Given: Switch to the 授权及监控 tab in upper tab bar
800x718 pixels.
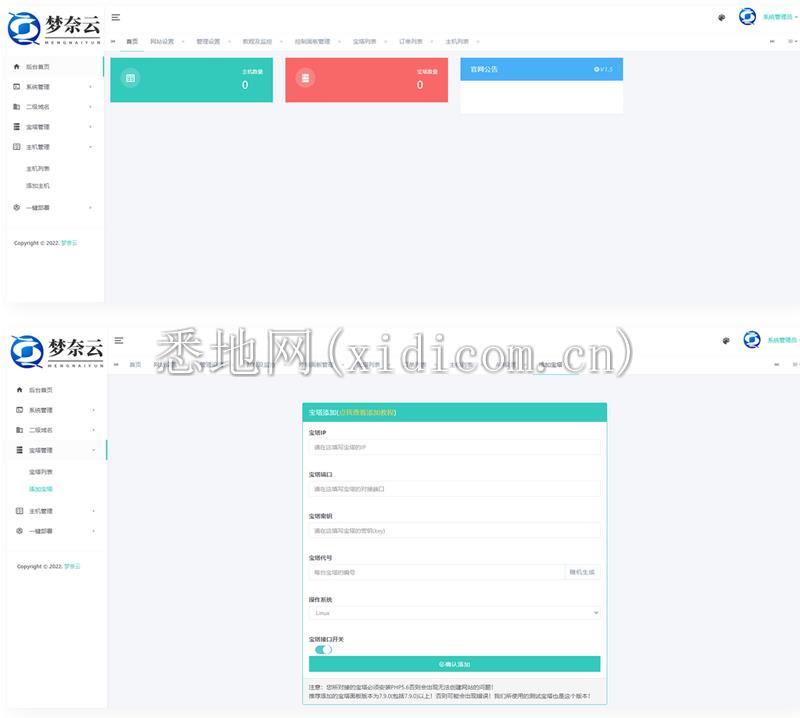Looking at the screenshot, I should 257,42.
